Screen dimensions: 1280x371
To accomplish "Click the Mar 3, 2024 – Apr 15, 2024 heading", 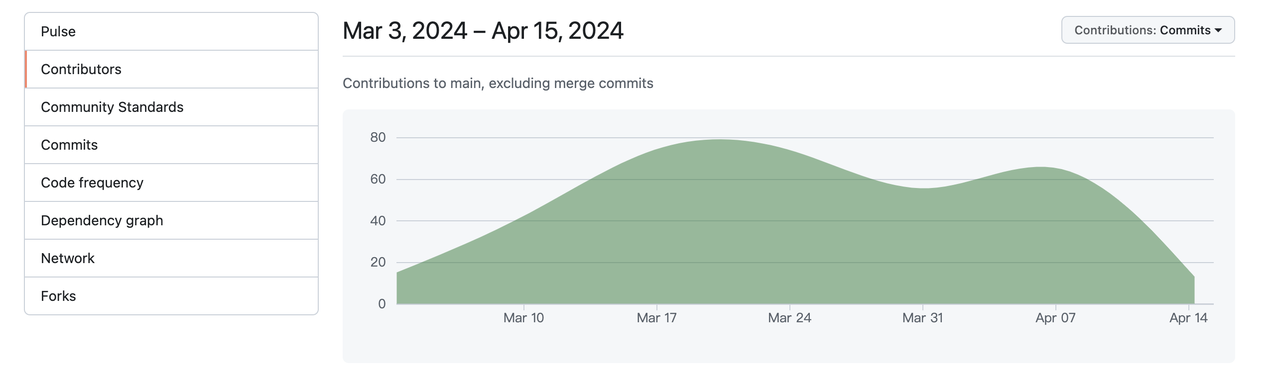I will (483, 31).
